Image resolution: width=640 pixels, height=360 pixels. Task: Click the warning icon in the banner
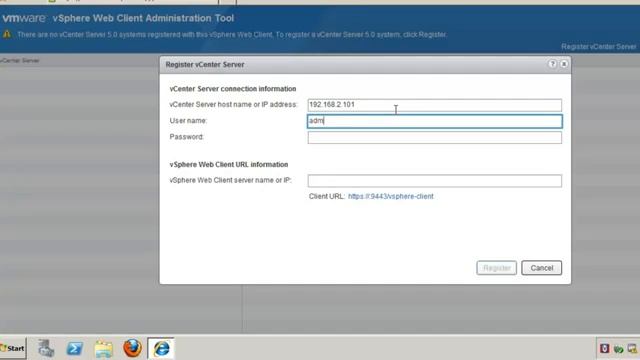[7, 34]
